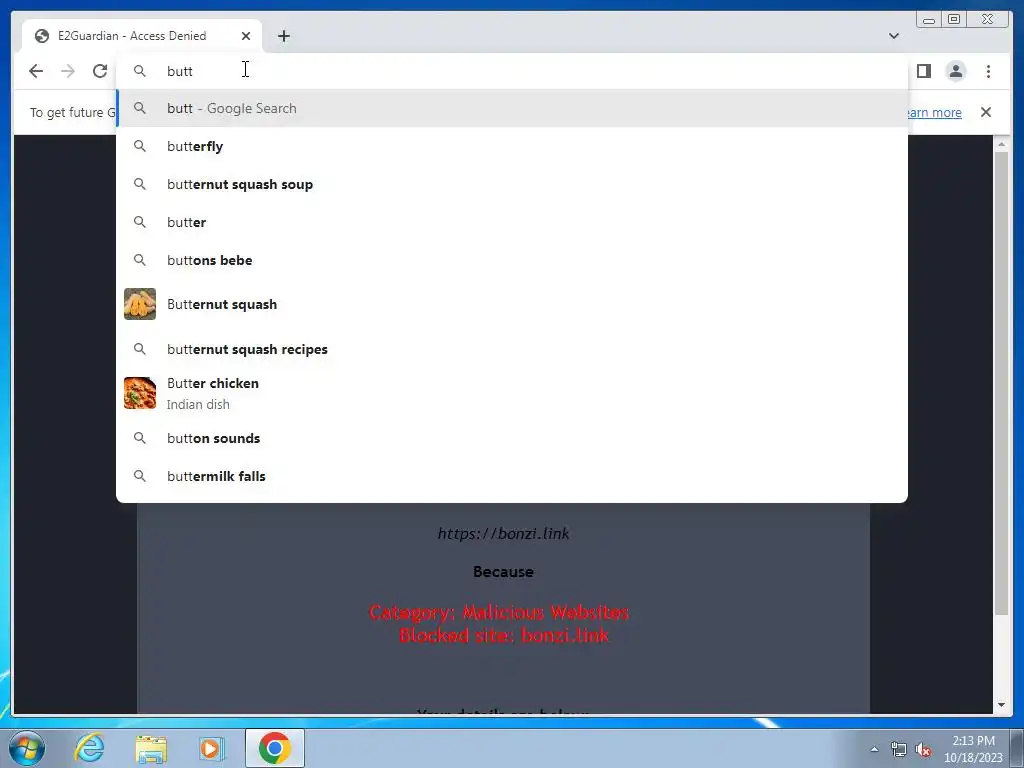The width and height of the screenshot is (1024, 768).
Task: Open the clock showing 2:13 PM
Action: pos(973,748)
